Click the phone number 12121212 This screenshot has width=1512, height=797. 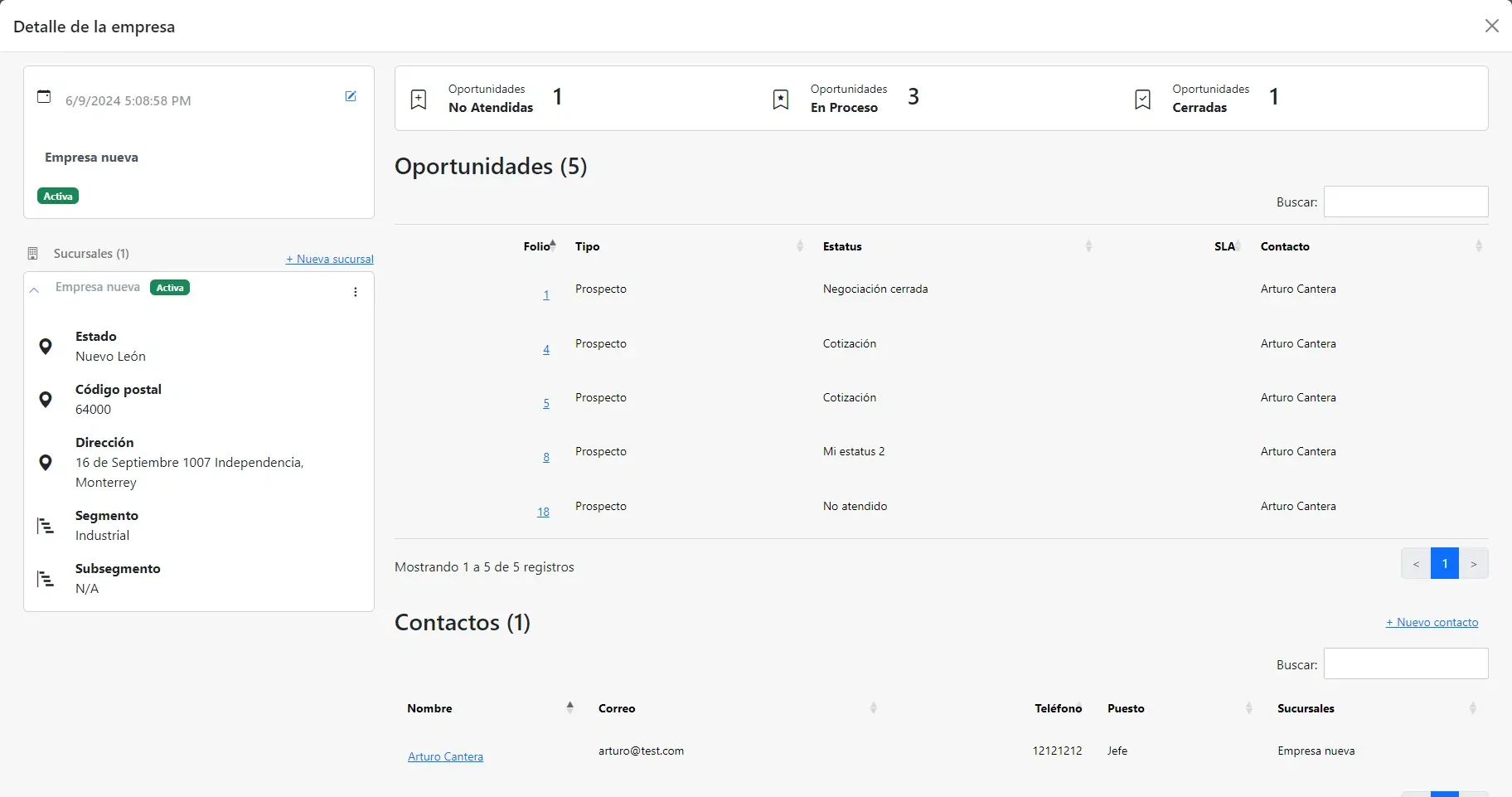point(1057,751)
